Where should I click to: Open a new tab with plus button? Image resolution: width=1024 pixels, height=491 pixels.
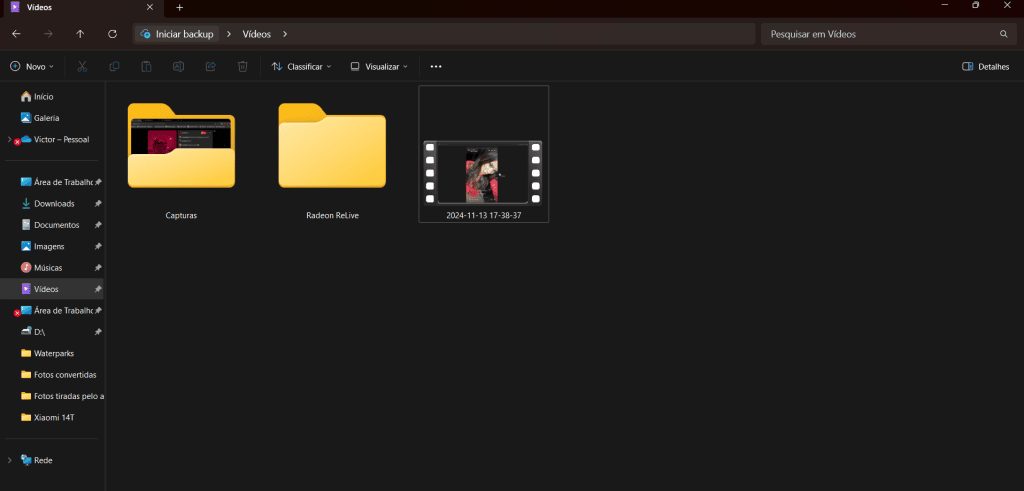point(180,8)
